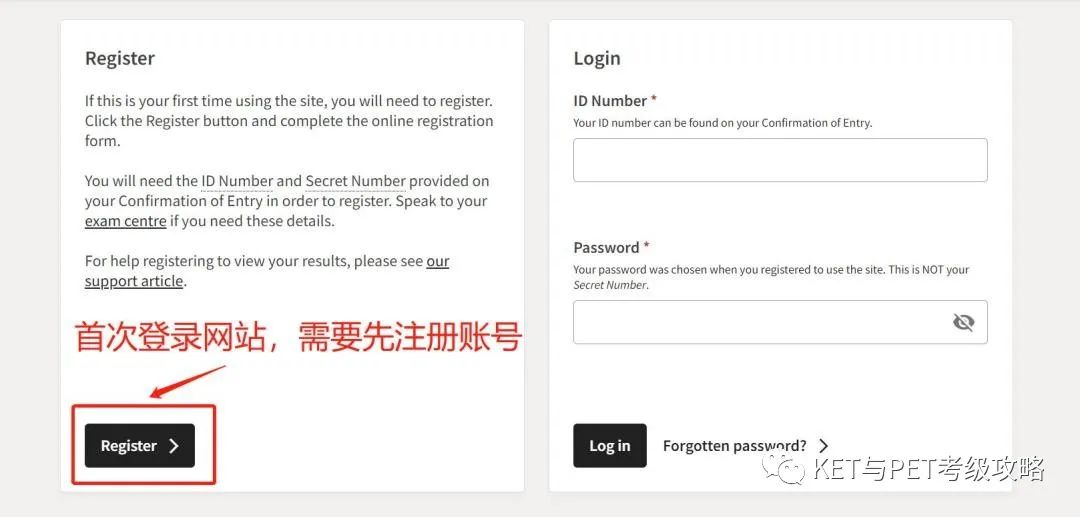This screenshot has width=1080, height=517.
Task: Open the Forgotten password? link
Action: pyautogui.click(x=734, y=446)
